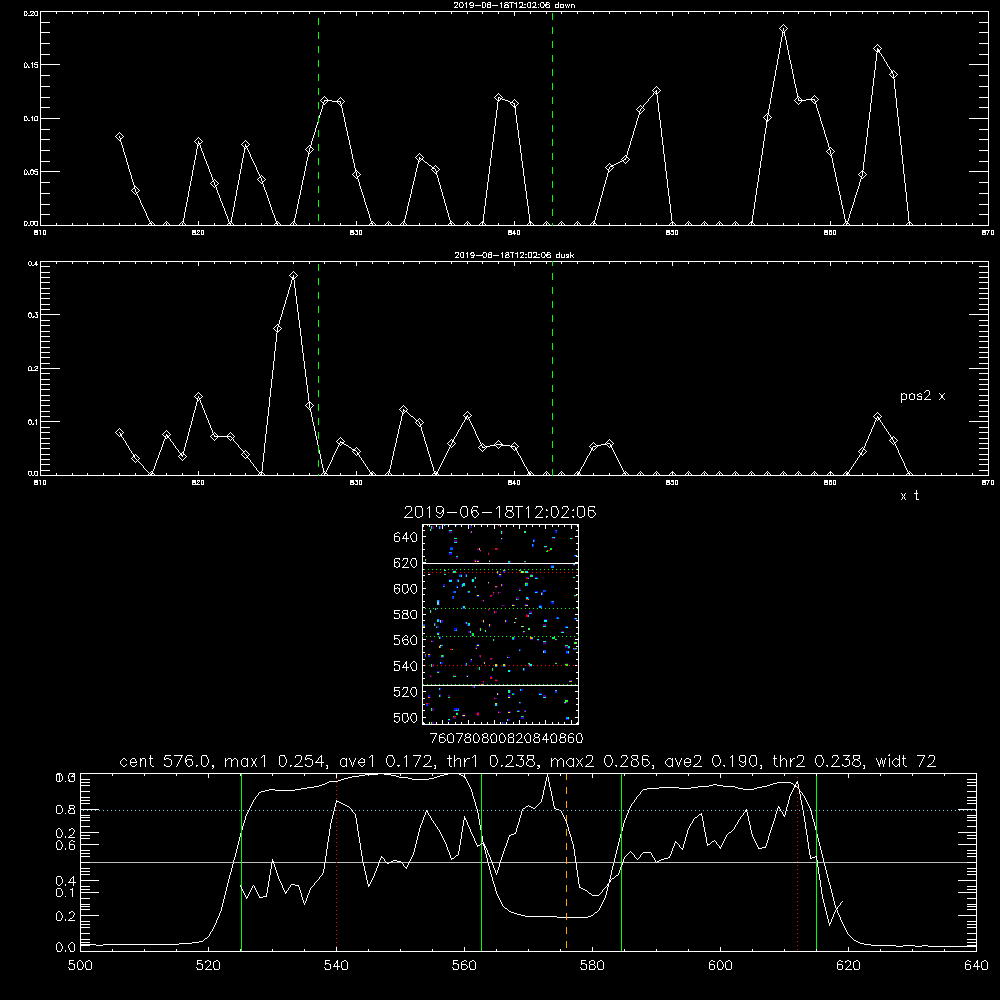Select the rightmost green solid line in profile plot
This screenshot has height=1000, width=1000.
[816, 861]
